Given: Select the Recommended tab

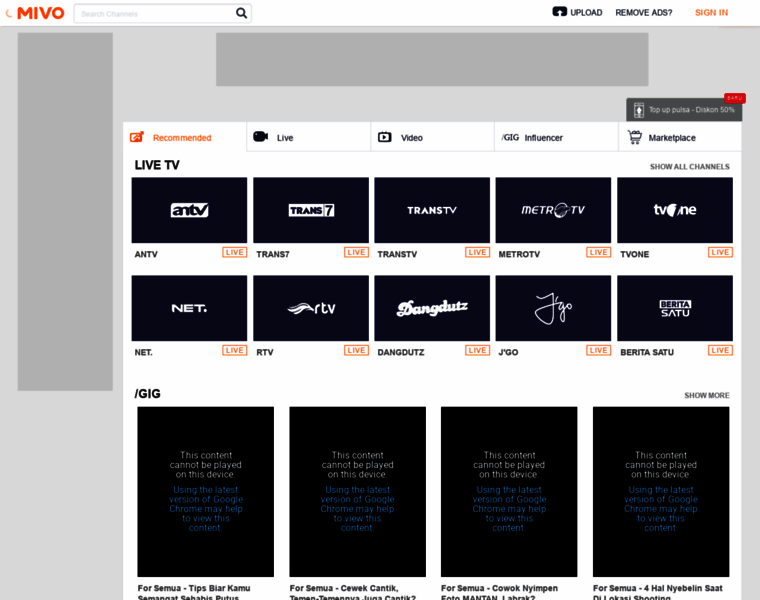Looking at the screenshot, I should pos(185,137).
